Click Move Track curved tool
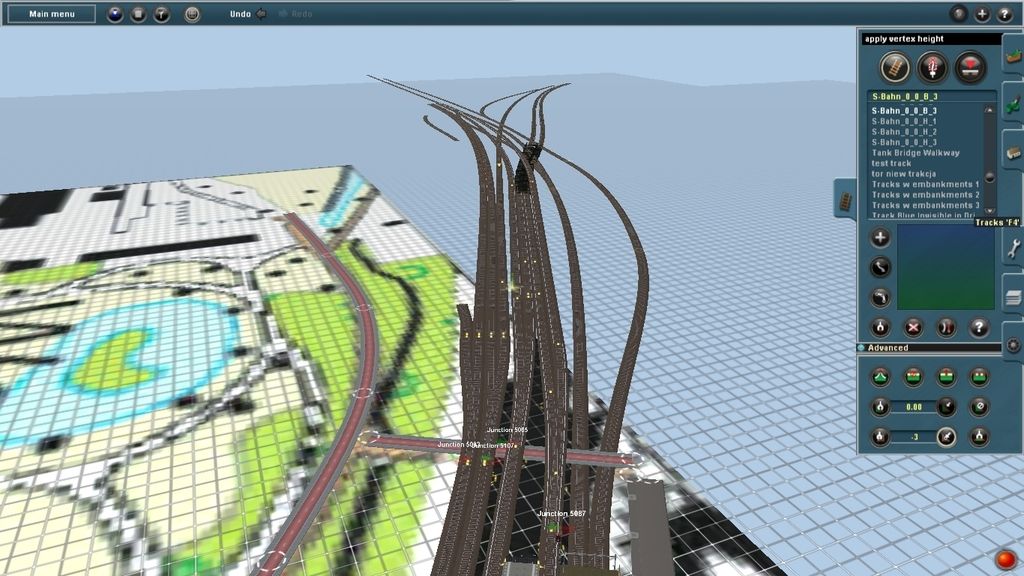 [880, 267]
